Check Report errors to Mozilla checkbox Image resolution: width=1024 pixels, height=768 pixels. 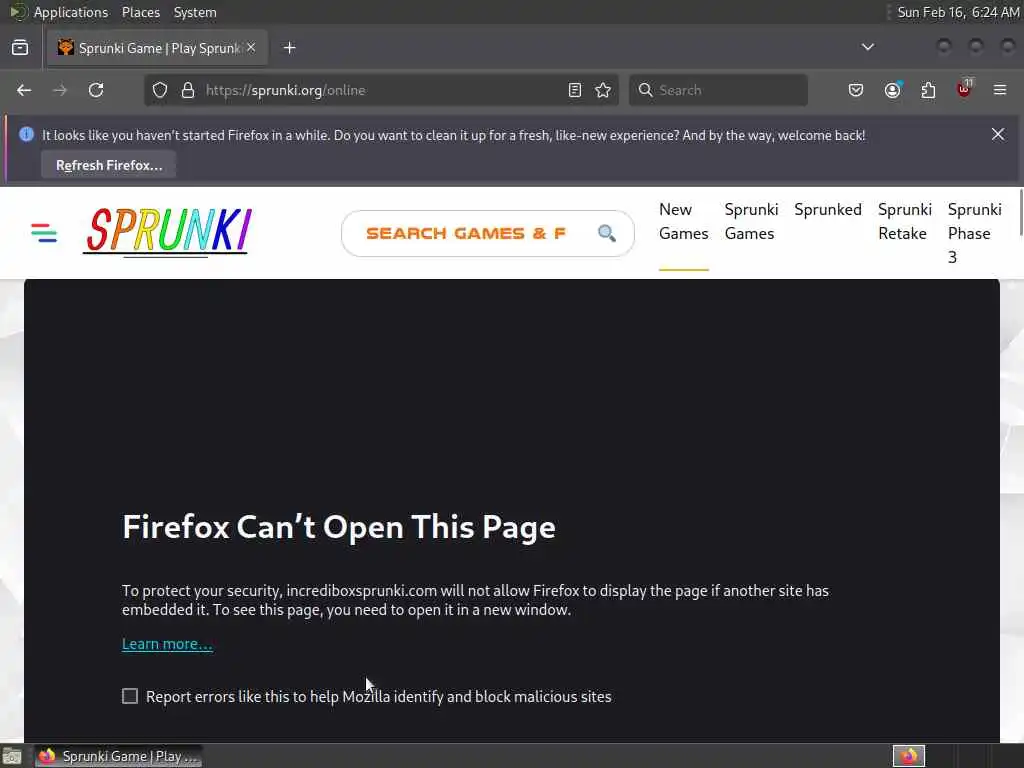click(130, 696)
